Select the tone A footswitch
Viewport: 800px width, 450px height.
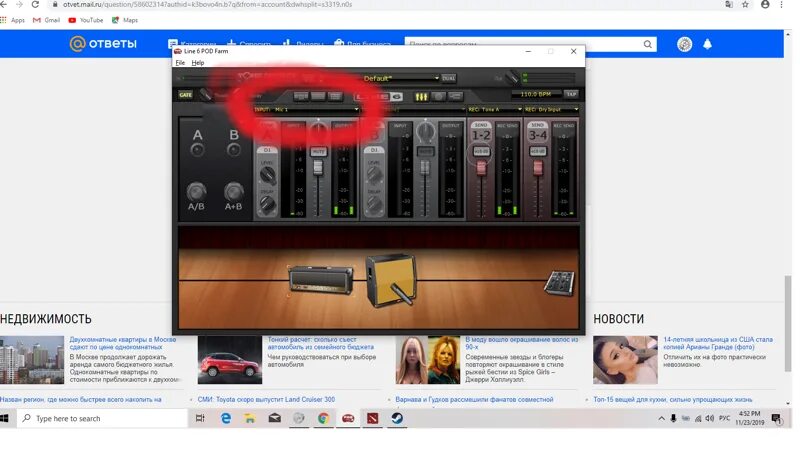coord(197,150)
